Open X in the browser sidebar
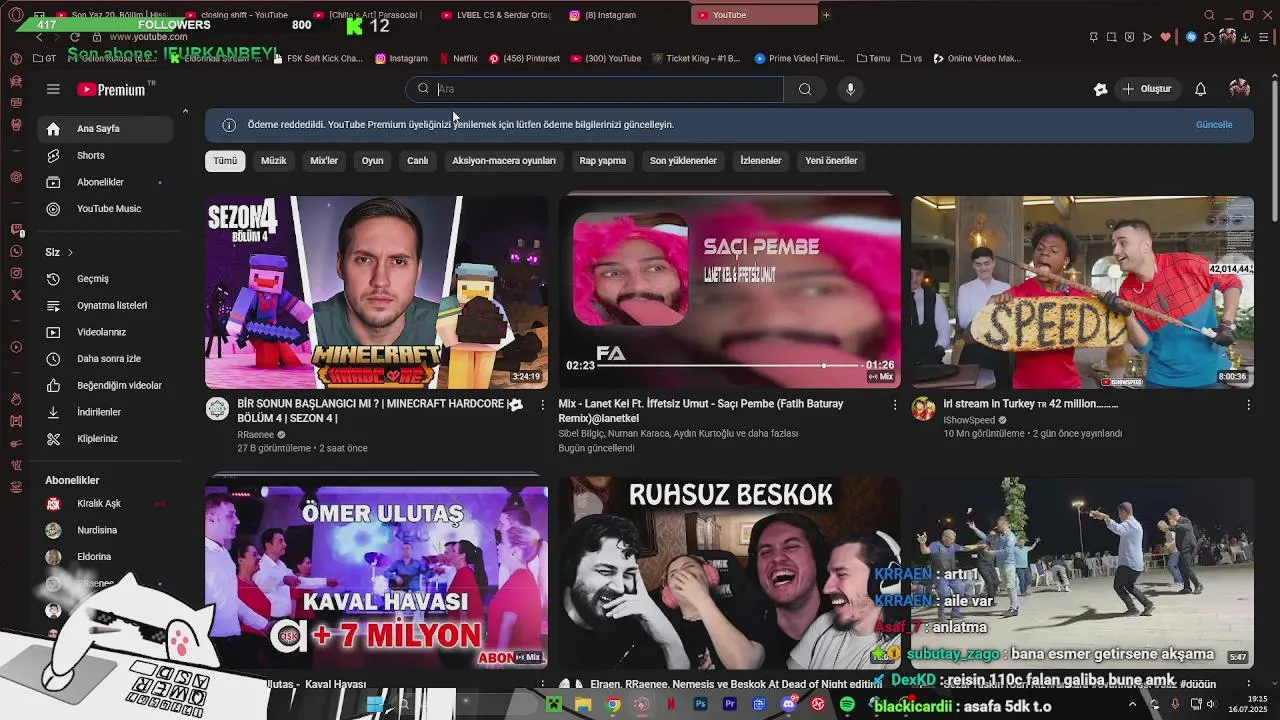The height and width of the screenshot is (720, 1280). 16,295
